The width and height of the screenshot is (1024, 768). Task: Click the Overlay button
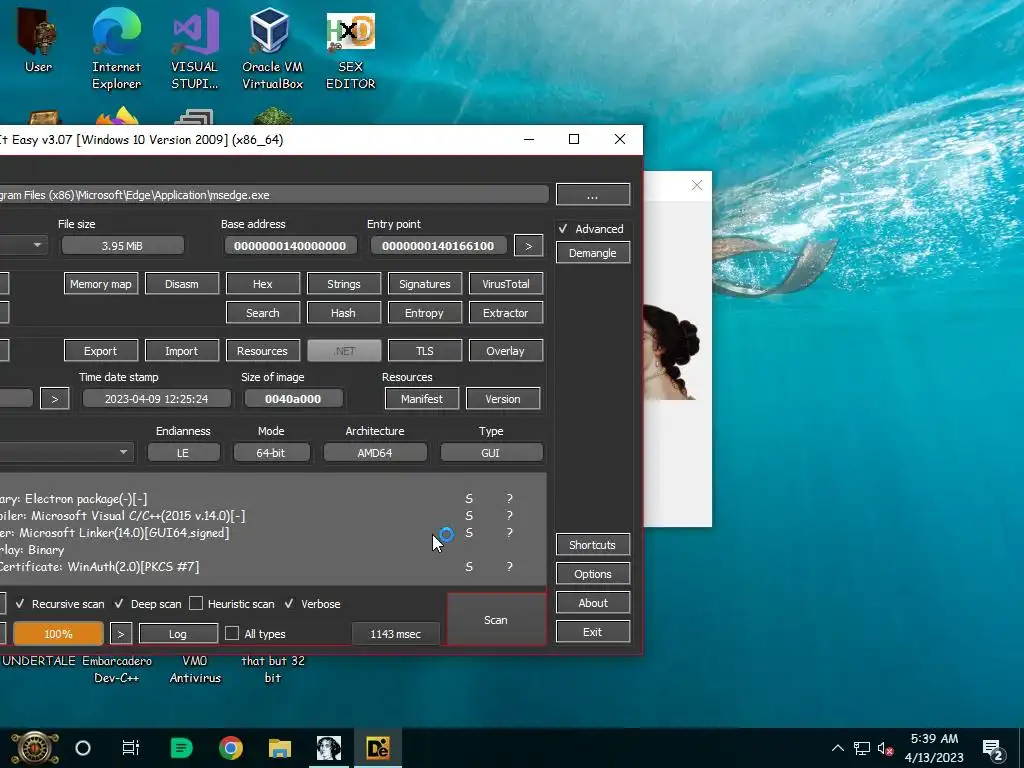point(505,351)
